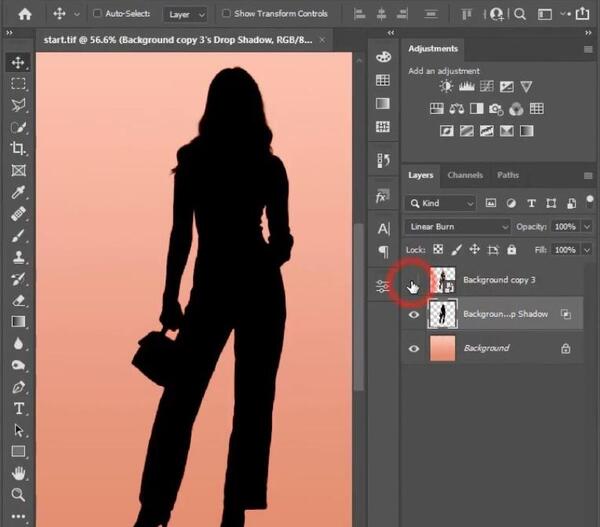Image resolution: width=600 pixels, height=527 pixels.
Task: Open the Adjustments panel menu
Action: pyautogui.click(x=588, y=49)
